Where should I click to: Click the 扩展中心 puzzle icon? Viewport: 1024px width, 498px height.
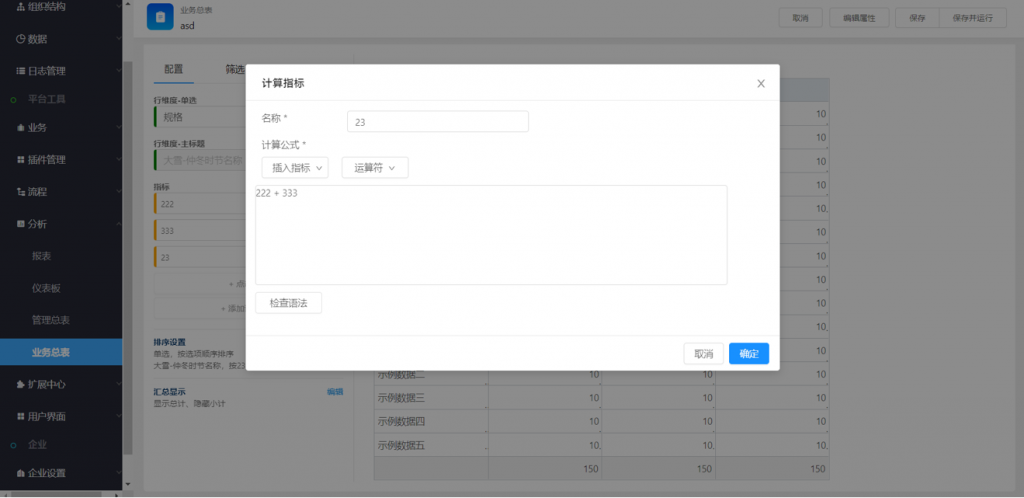coord(20,384)
